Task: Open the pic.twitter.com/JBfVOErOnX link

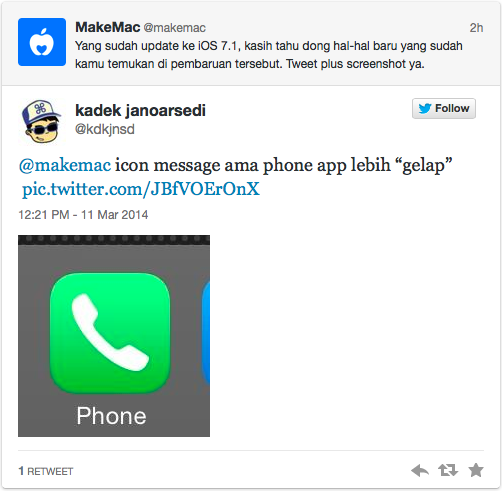Action: click(141, 189)
